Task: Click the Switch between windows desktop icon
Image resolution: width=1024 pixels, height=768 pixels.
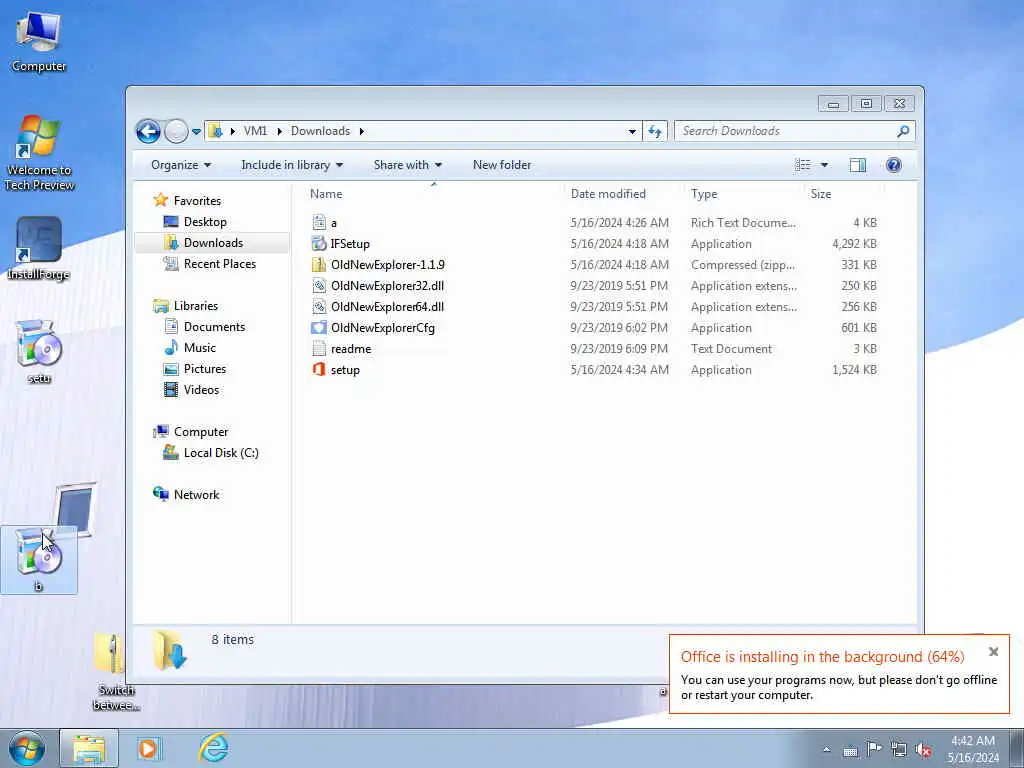Action: tap(116, 671)
